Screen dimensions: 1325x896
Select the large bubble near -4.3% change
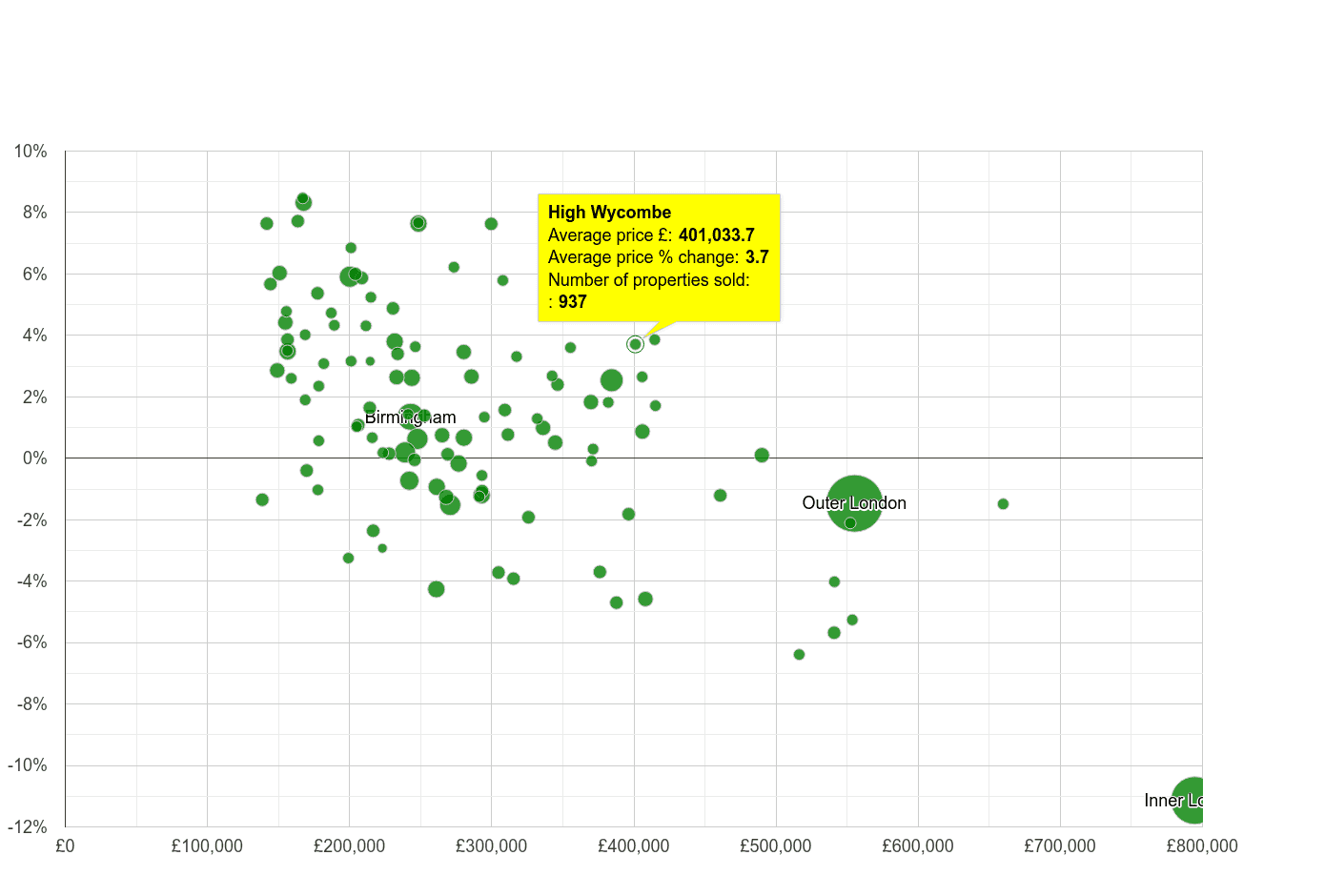click(438, 589)
